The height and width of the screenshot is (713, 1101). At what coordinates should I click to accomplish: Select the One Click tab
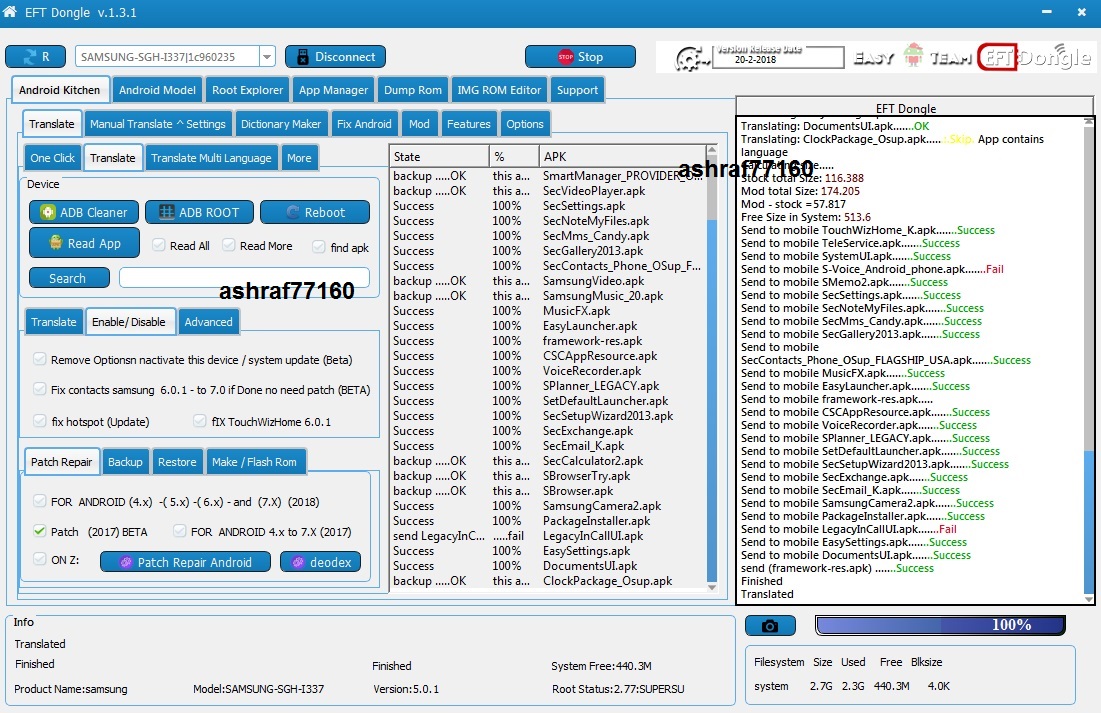pos(53,158)
